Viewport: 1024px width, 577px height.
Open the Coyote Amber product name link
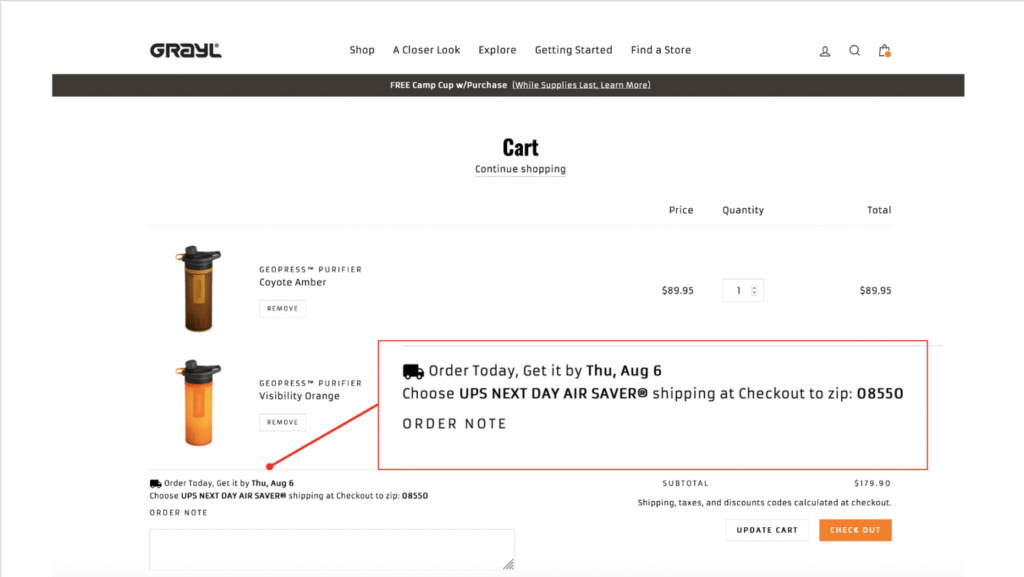click(x=293, y=283)
